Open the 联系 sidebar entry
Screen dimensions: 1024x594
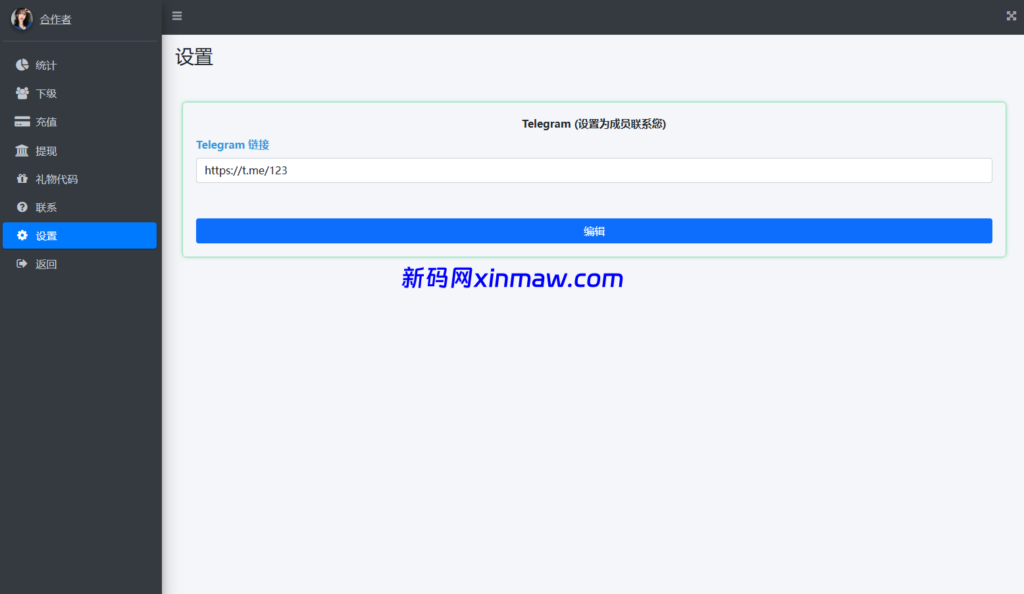pos(46,207)
